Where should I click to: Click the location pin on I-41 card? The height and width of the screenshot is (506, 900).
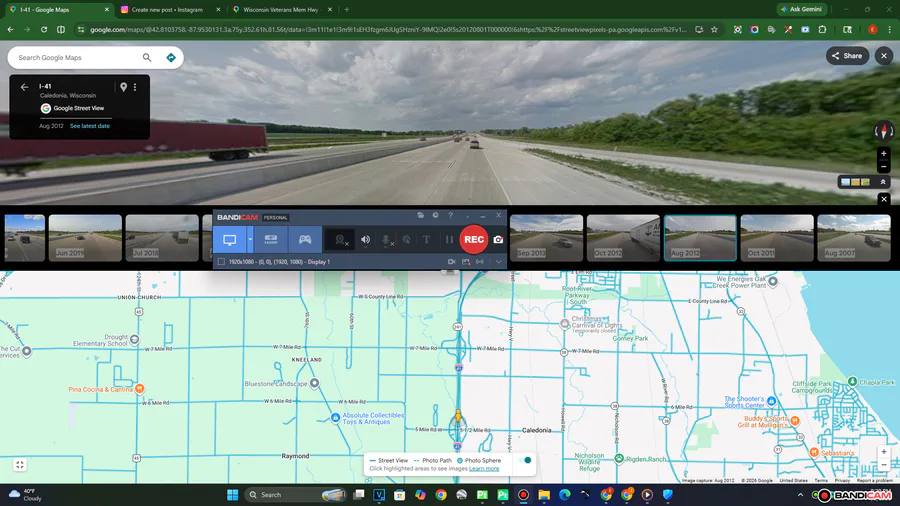tap(123, 87)
